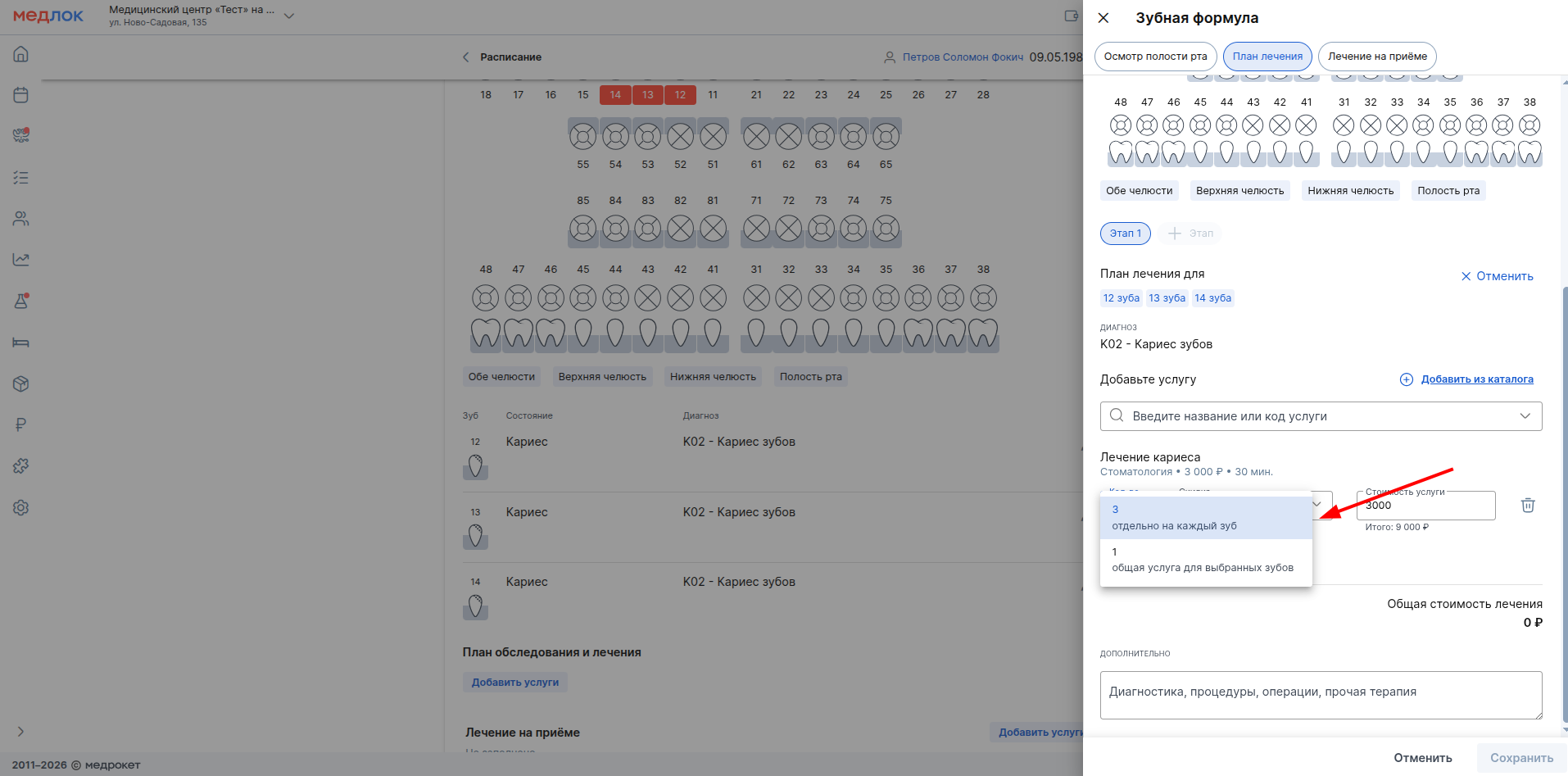
Task: Choose option 1 общая услуга для выбранных зубов
Action: [x=1205, y=560]
